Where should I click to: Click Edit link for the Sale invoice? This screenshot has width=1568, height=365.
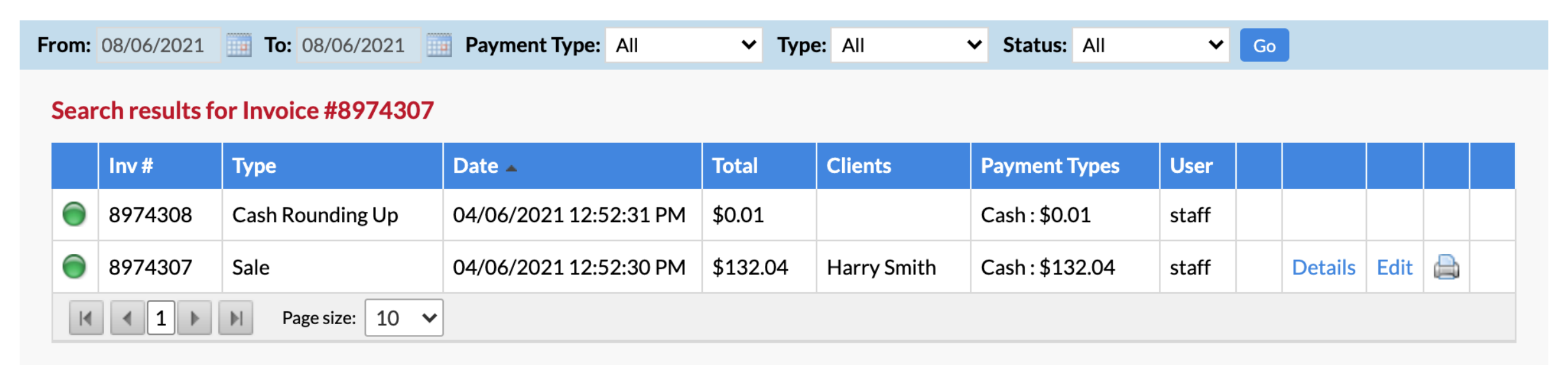click(1394, 267)
